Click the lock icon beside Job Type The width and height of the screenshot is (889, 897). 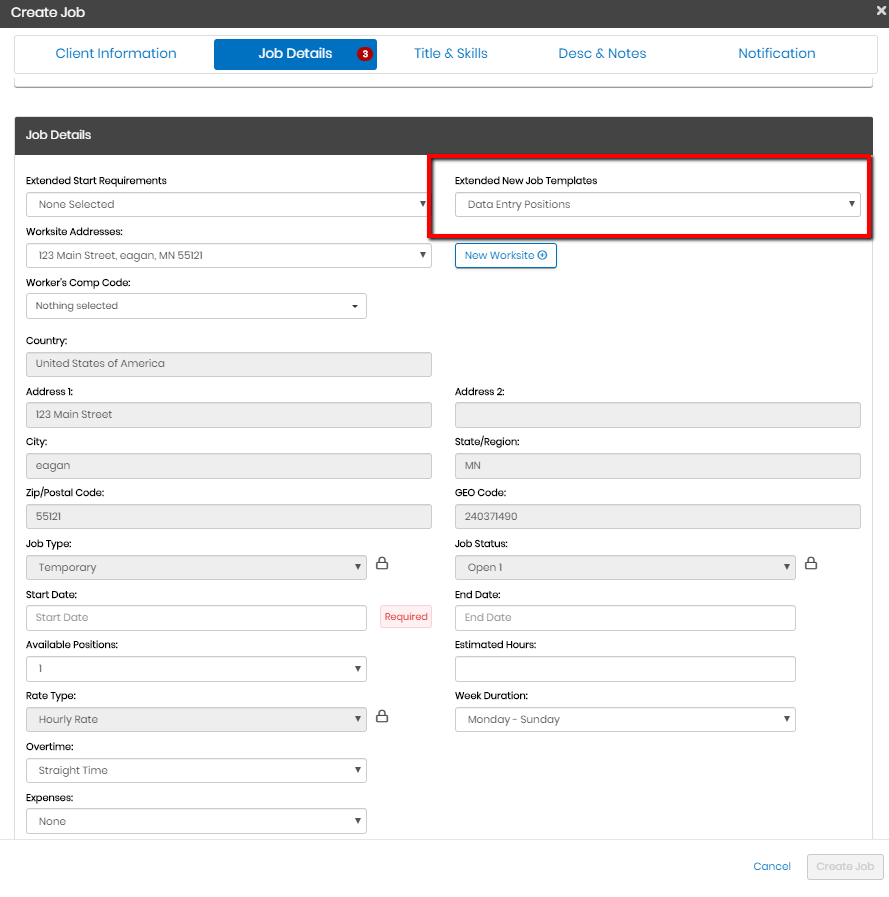click(x=382, y=564)
